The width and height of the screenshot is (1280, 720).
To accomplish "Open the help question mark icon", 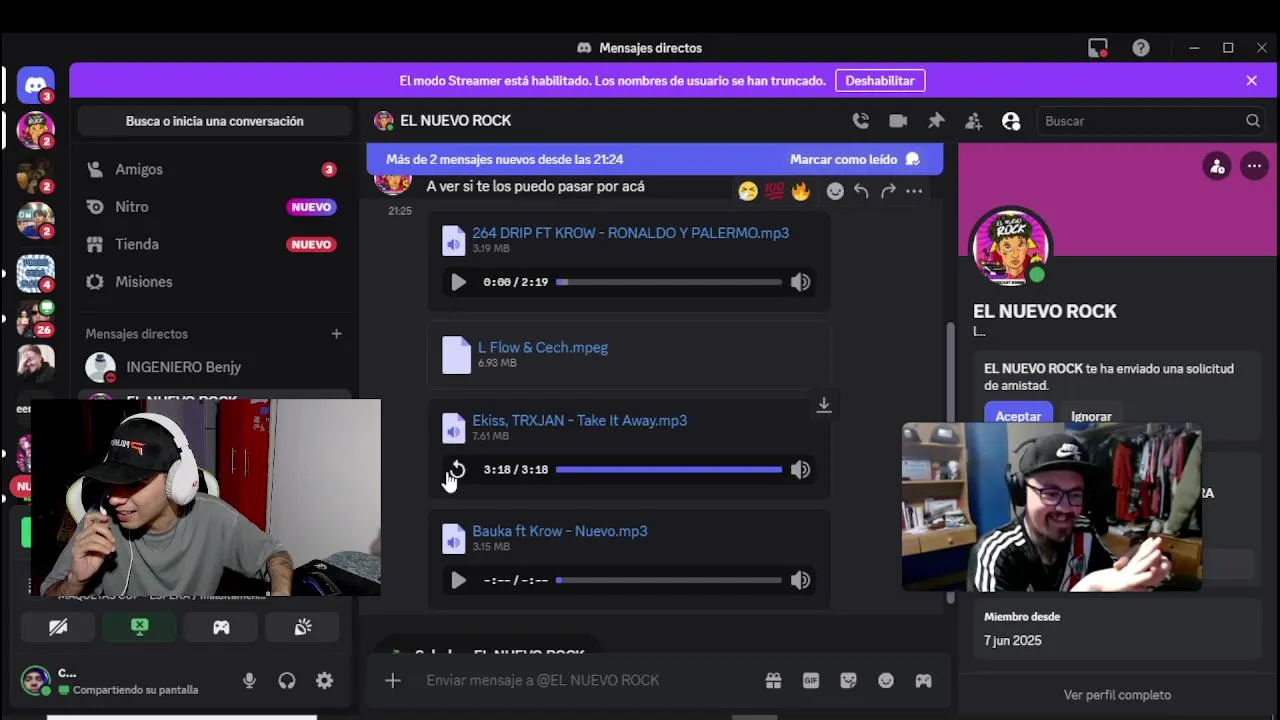I will [1141, 48].
